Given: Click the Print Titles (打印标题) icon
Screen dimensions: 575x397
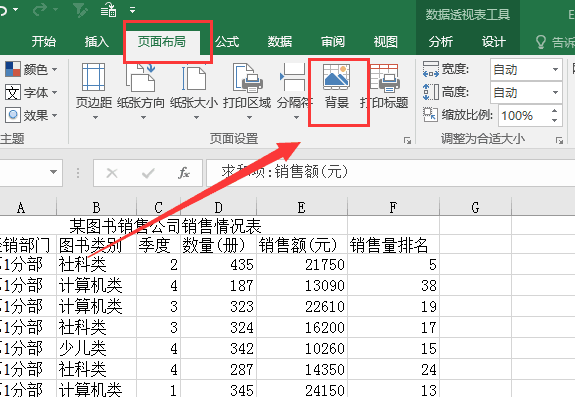Looking at the screenshot, I should pyautogui.click(x=384, y=78).
